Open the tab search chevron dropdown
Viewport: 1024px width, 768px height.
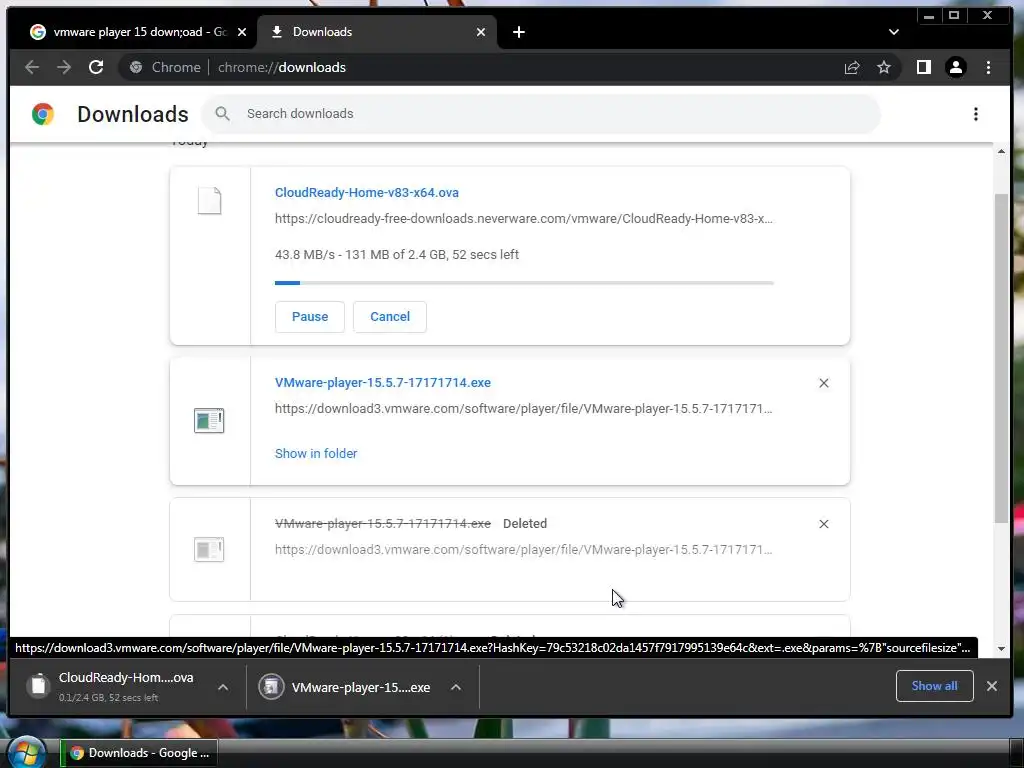pyautogui.click(x=894, y=32)
